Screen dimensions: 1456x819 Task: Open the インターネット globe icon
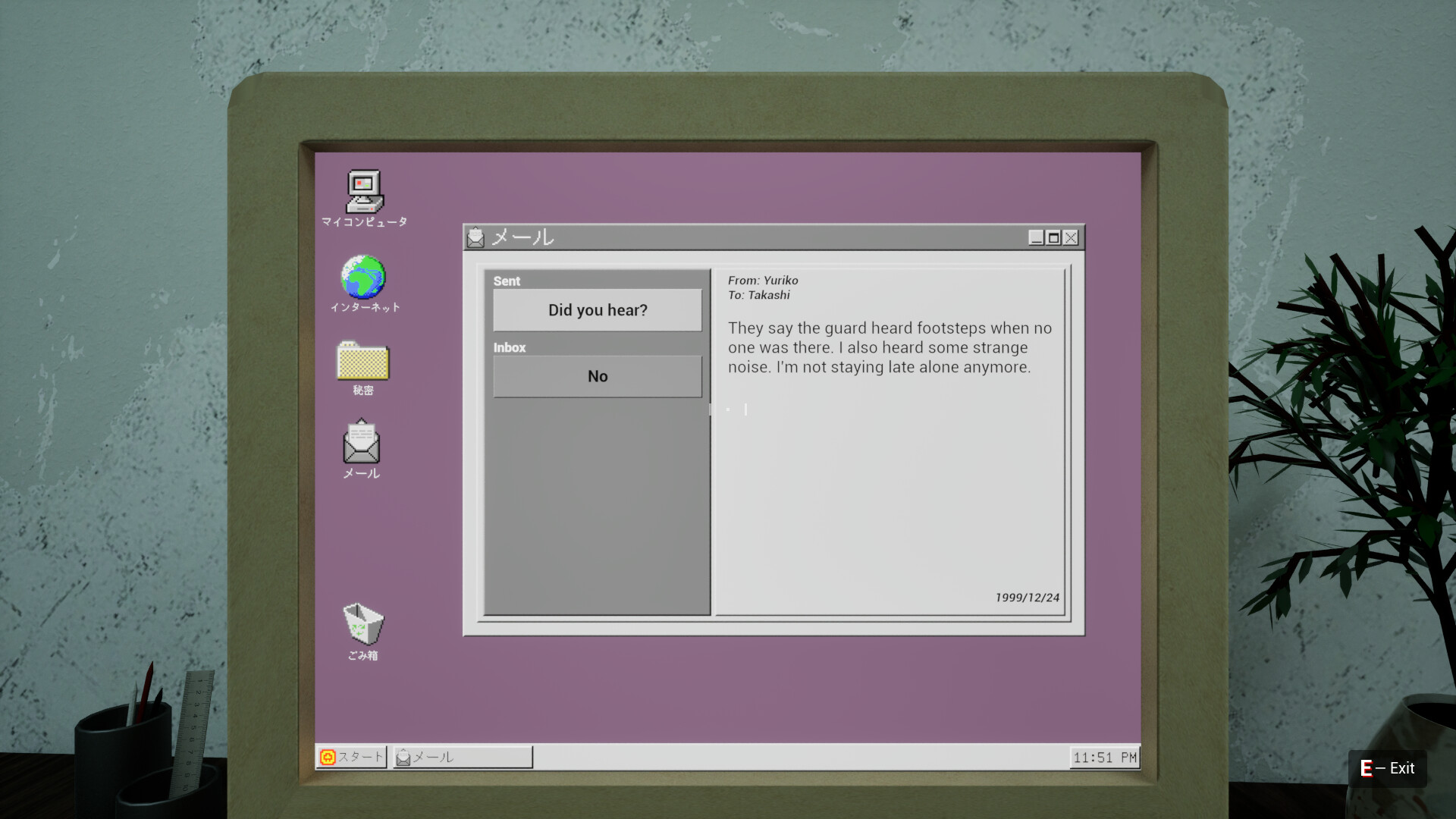363,278
